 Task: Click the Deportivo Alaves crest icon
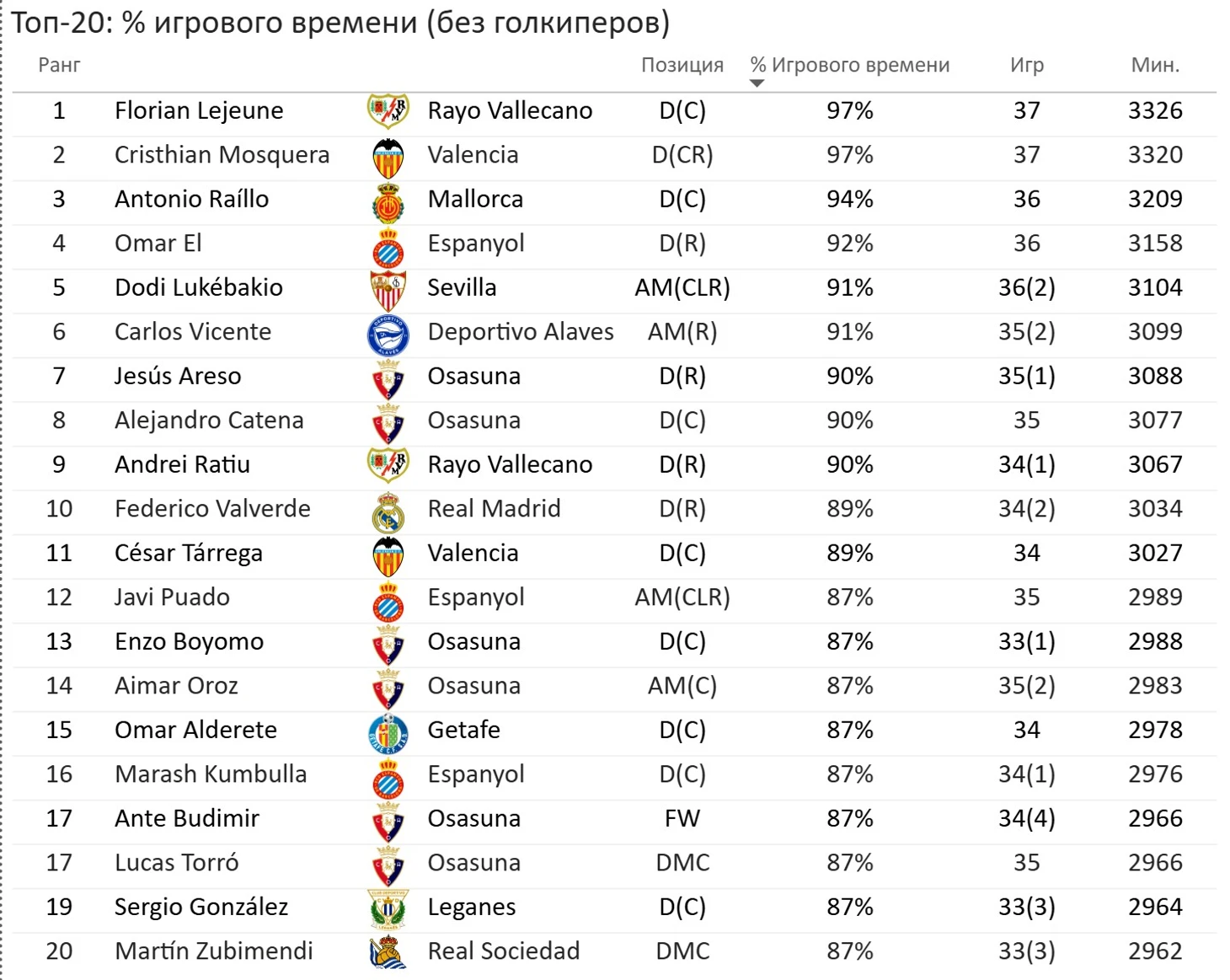[x=388, y=334]
